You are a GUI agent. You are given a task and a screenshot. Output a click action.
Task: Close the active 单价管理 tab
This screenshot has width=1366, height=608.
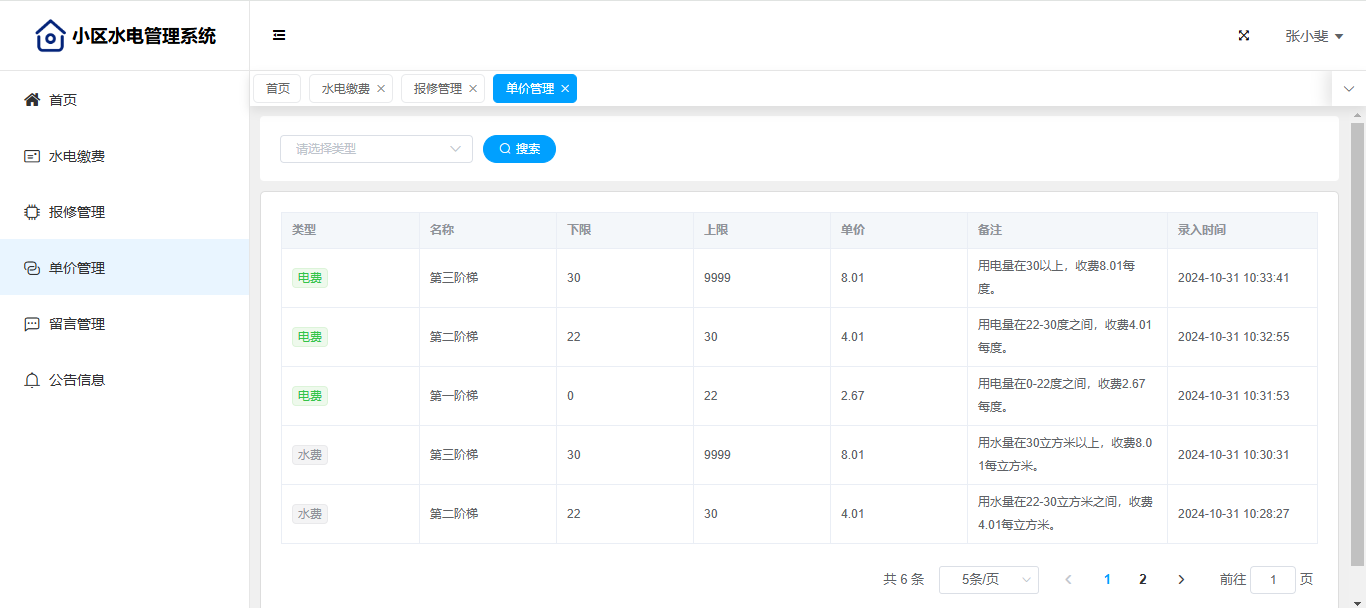pos(565,89)
